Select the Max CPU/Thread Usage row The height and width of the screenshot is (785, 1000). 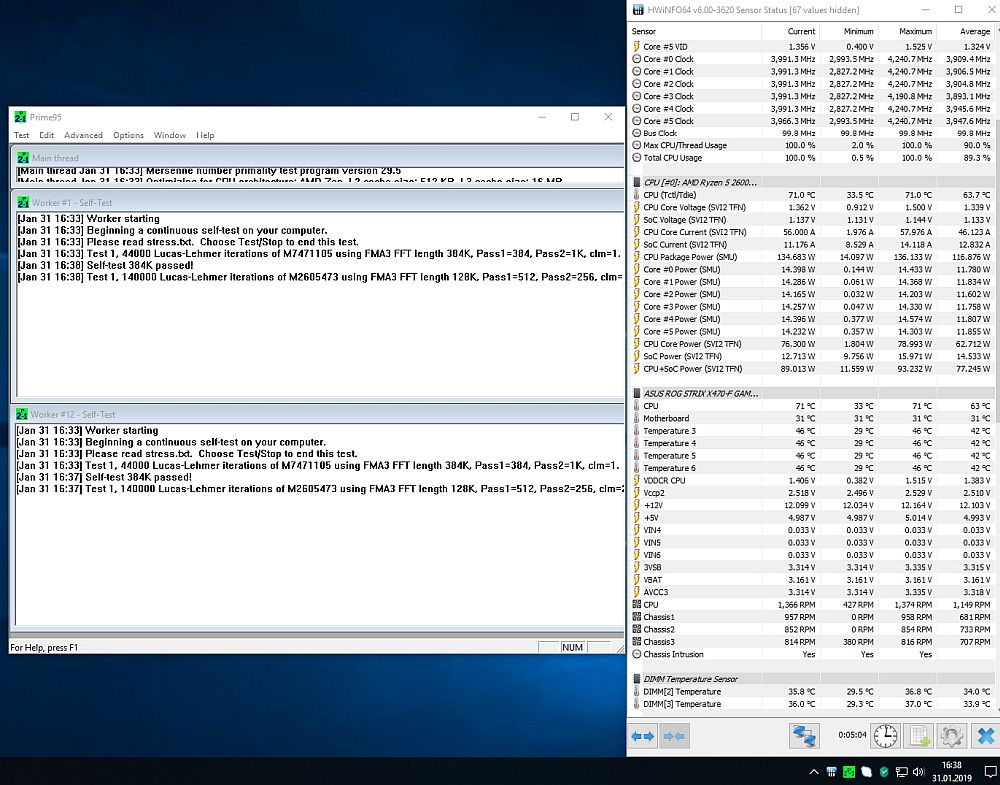point(811,145)
